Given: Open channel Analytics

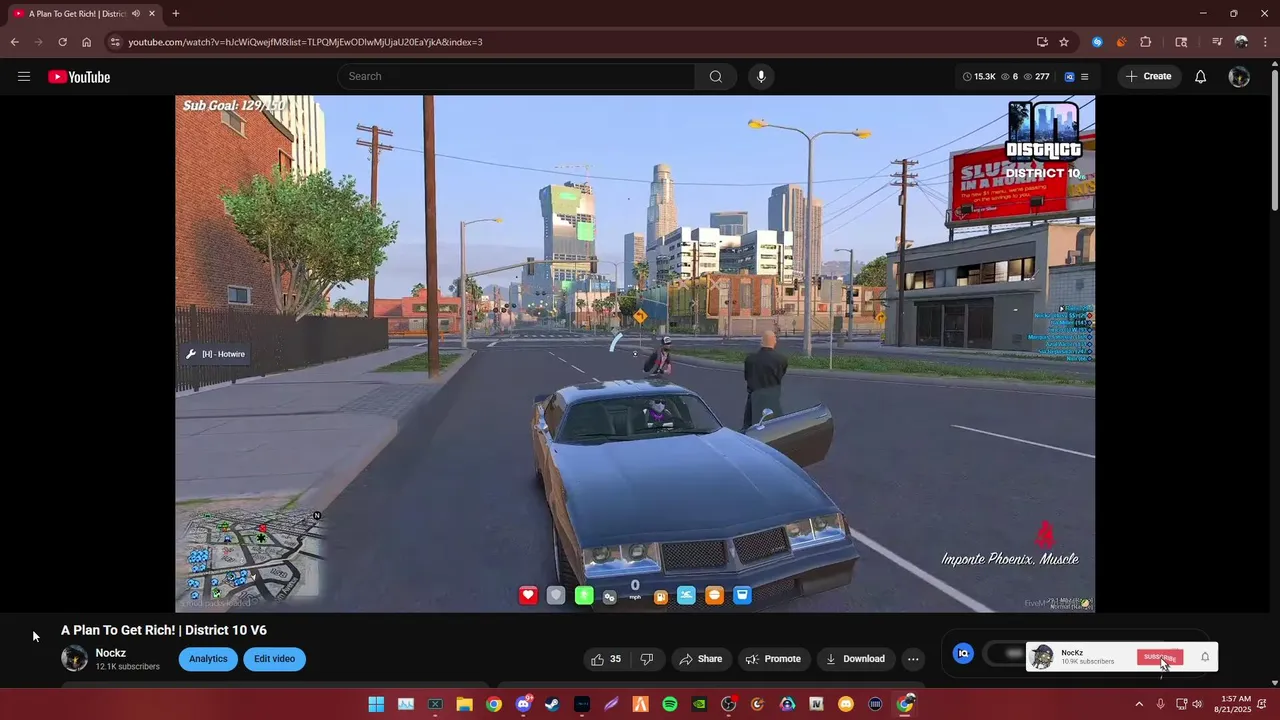Looking at the screenshot, I should [208, 659].
